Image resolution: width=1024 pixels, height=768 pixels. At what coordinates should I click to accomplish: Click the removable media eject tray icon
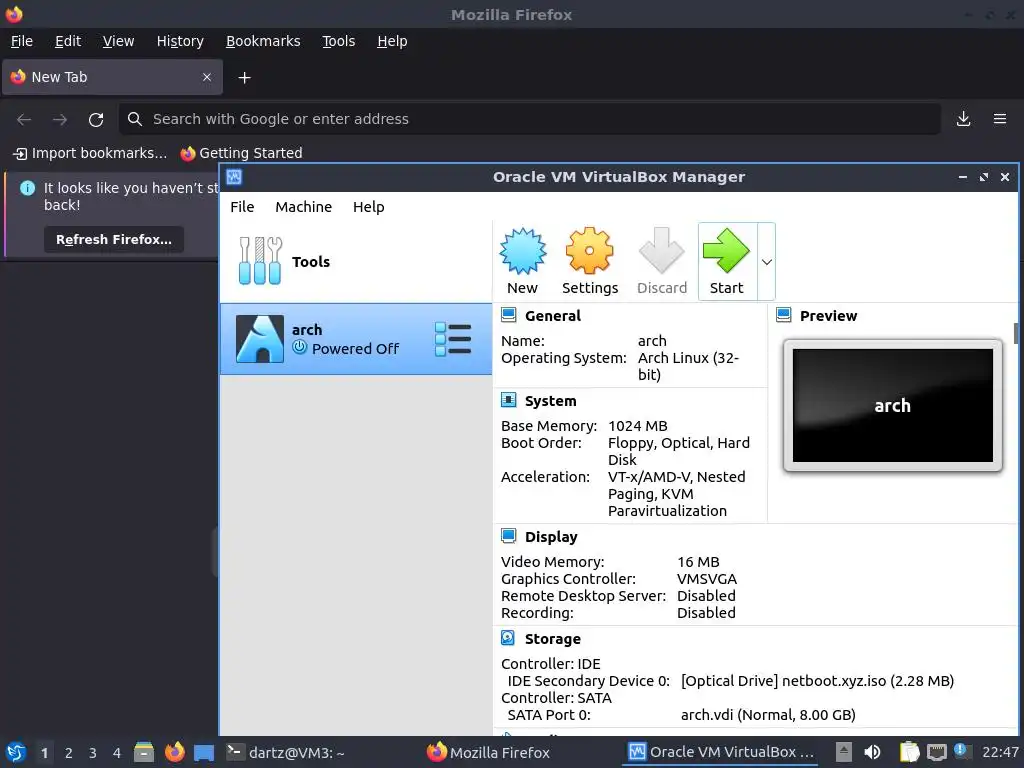(844, 752)
